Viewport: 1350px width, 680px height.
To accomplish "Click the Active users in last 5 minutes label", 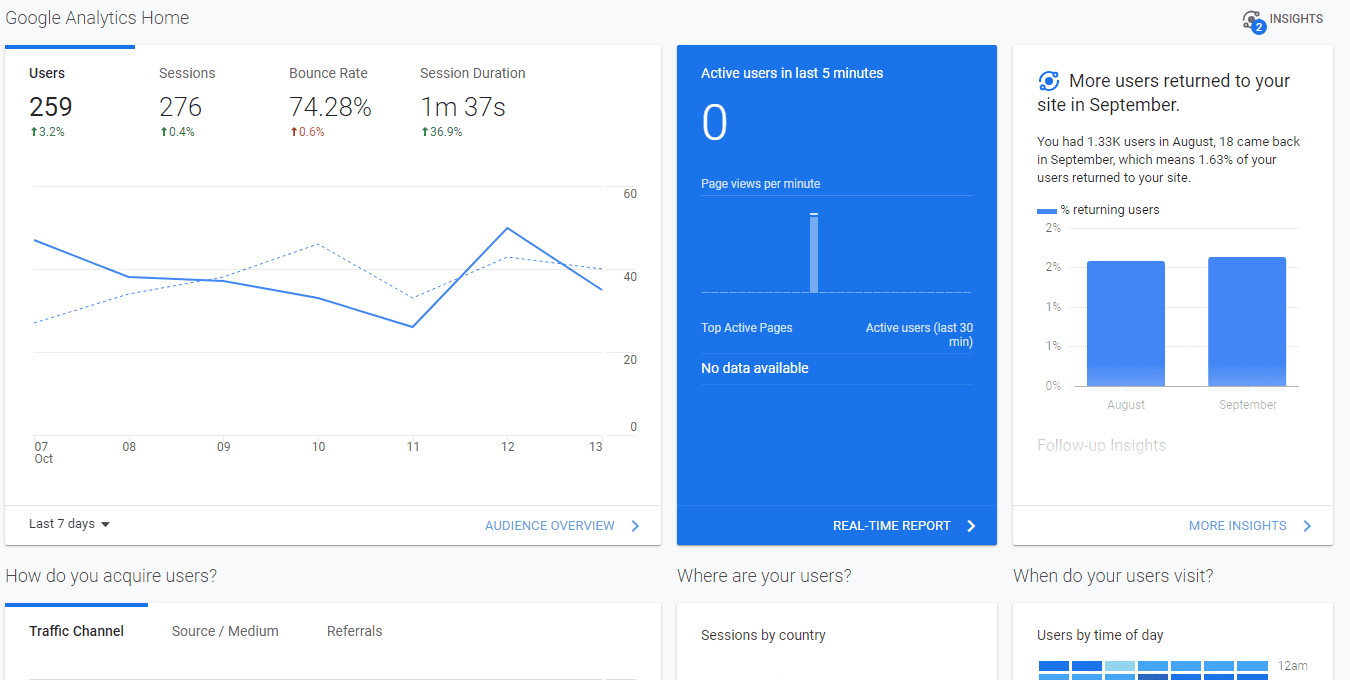I will point(792,73).
